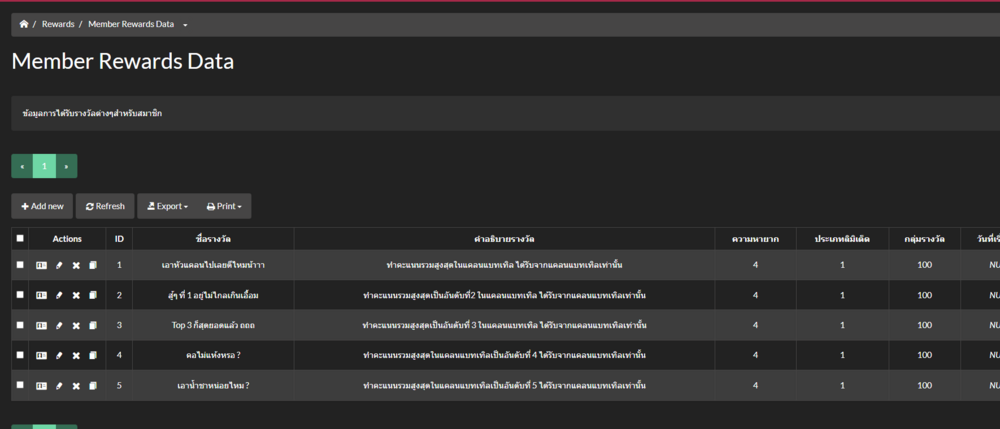Go to Rewards in breadcrumb
The height and width of the screenshot is (429, 1000).
coord(58,24)
